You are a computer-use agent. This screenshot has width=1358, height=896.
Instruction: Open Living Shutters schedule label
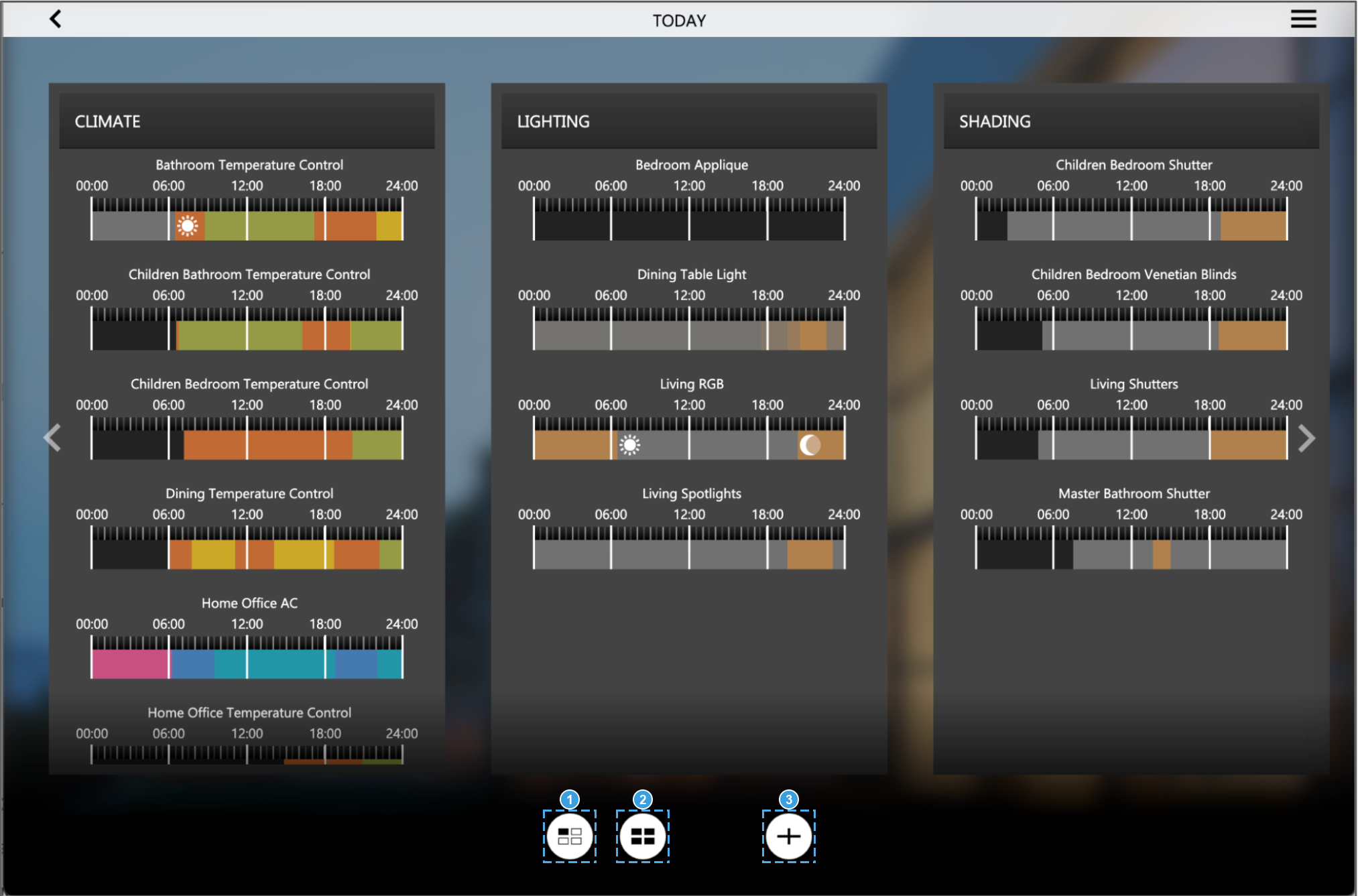click(x=1134, y=384)
